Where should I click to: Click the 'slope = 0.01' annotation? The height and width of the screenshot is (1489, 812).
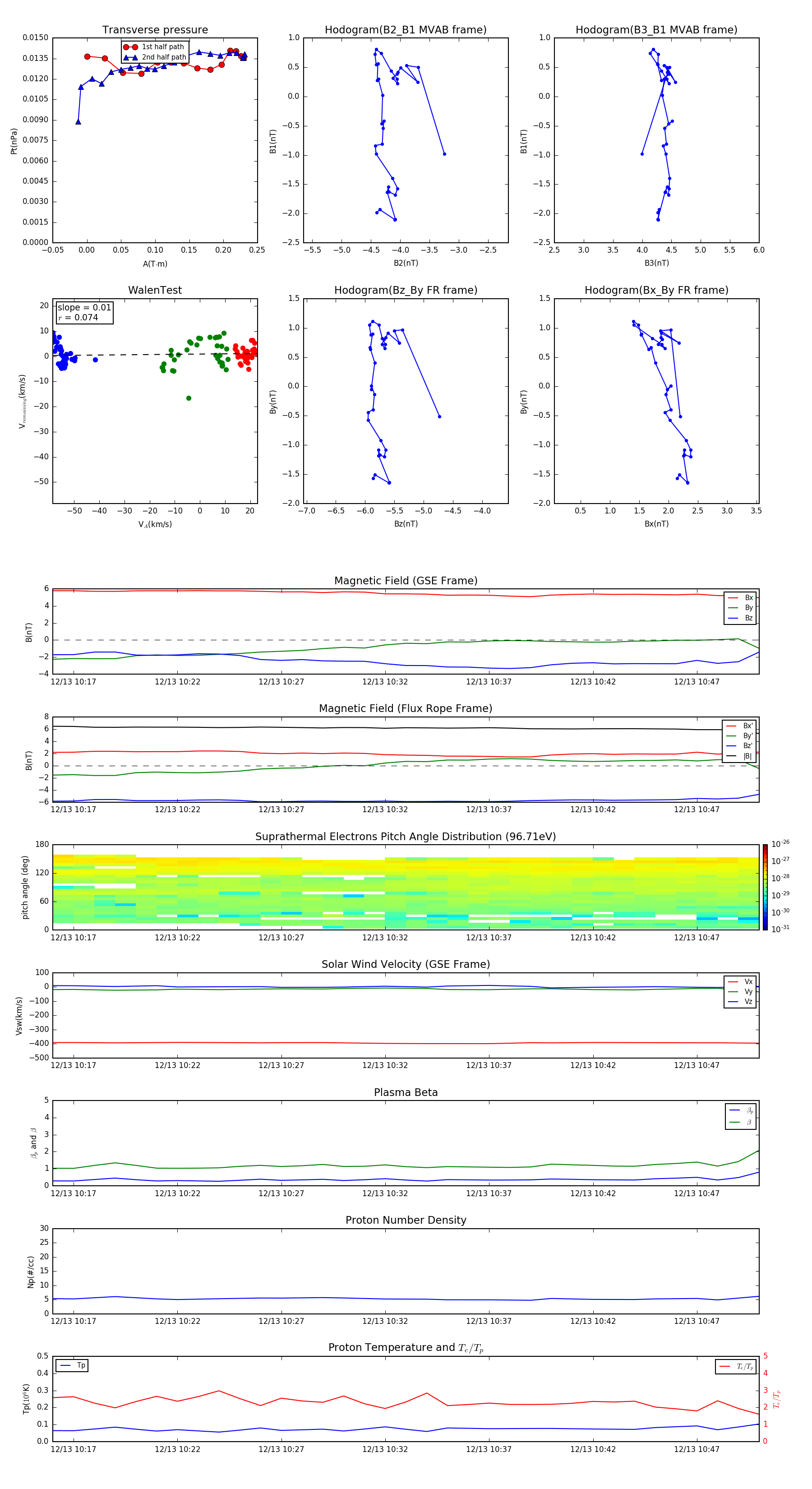[x=84, y=308]
